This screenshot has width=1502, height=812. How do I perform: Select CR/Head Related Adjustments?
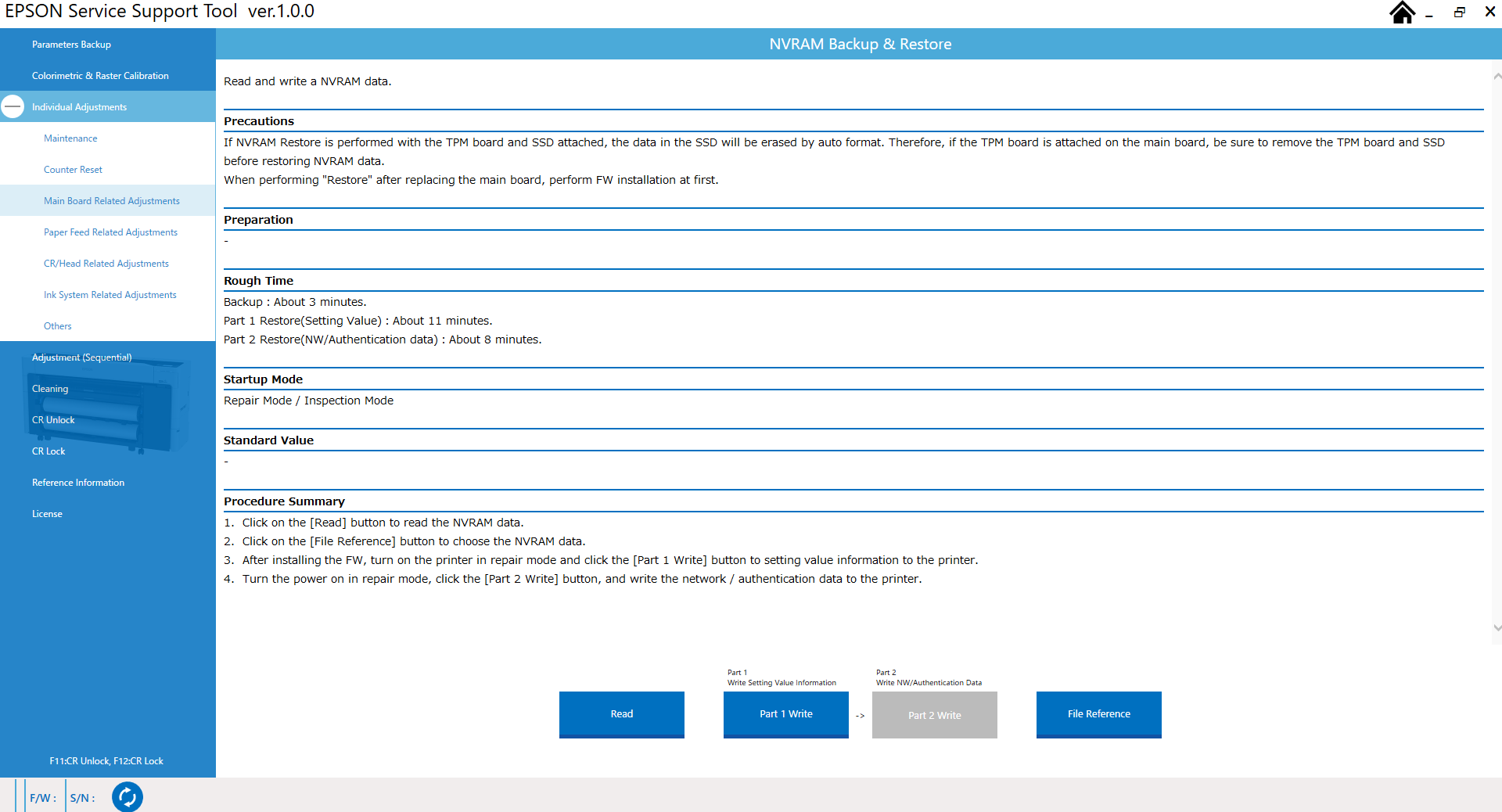tap(108, 264)
